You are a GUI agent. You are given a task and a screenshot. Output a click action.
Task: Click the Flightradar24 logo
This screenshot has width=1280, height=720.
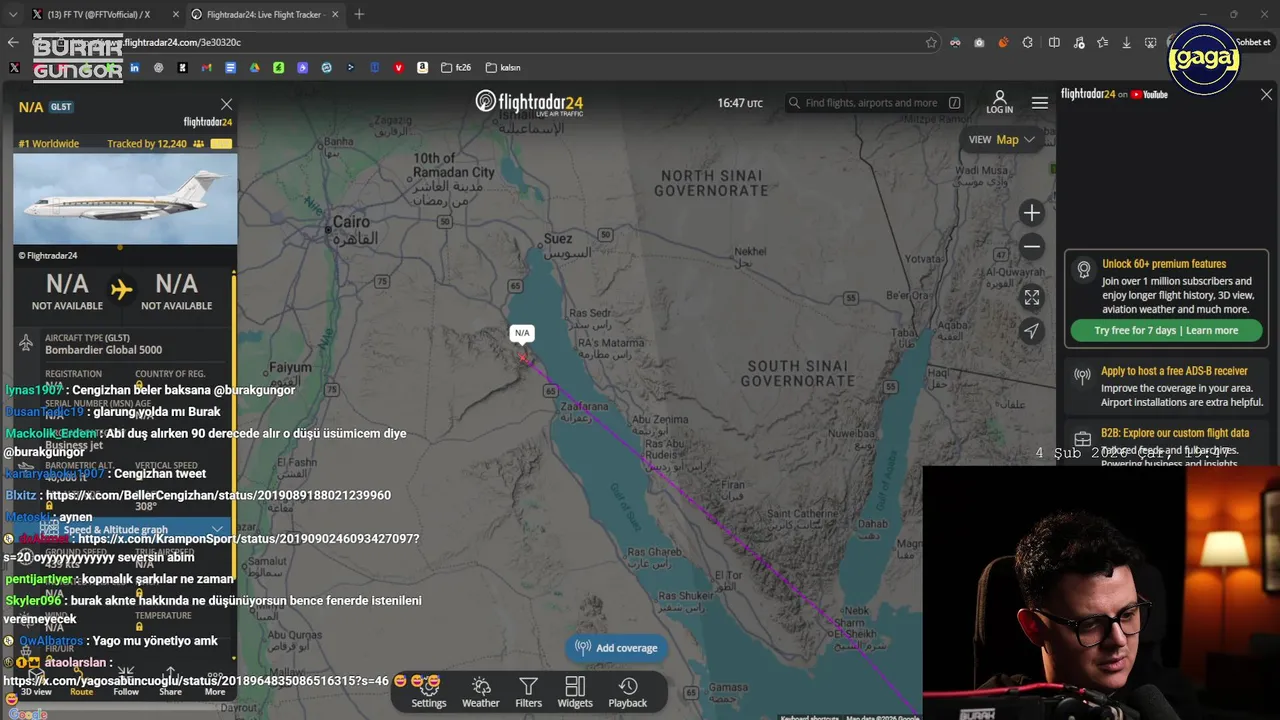[x=529, y=102]
